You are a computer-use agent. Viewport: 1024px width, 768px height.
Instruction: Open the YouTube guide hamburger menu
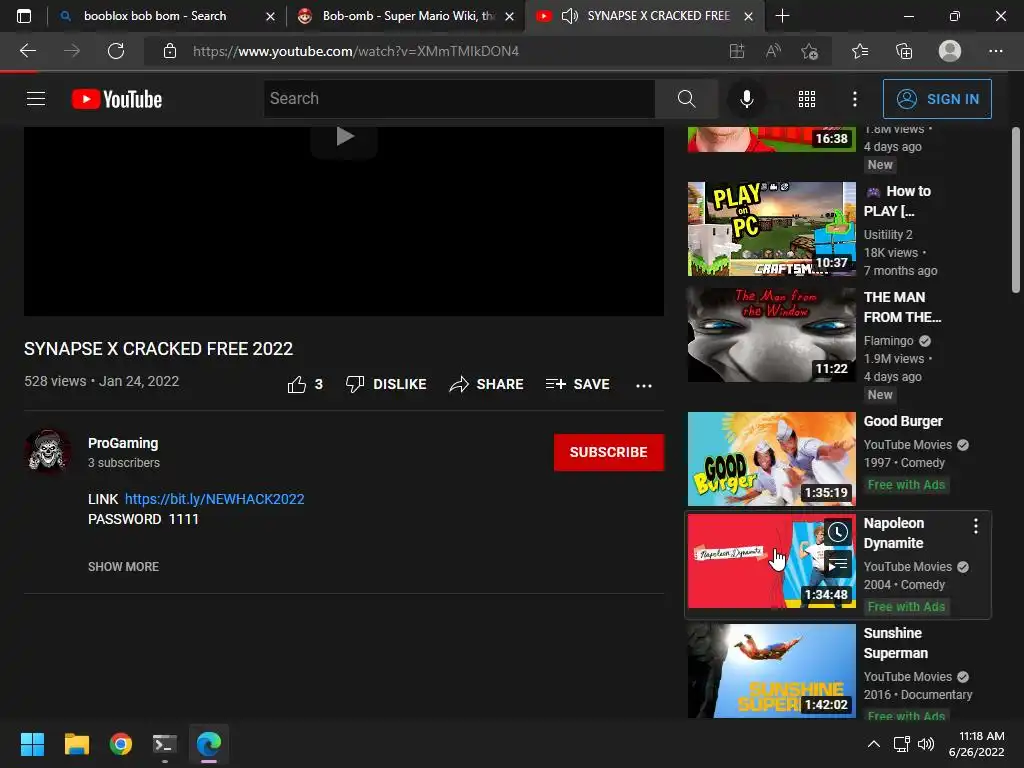coord(36,99)
